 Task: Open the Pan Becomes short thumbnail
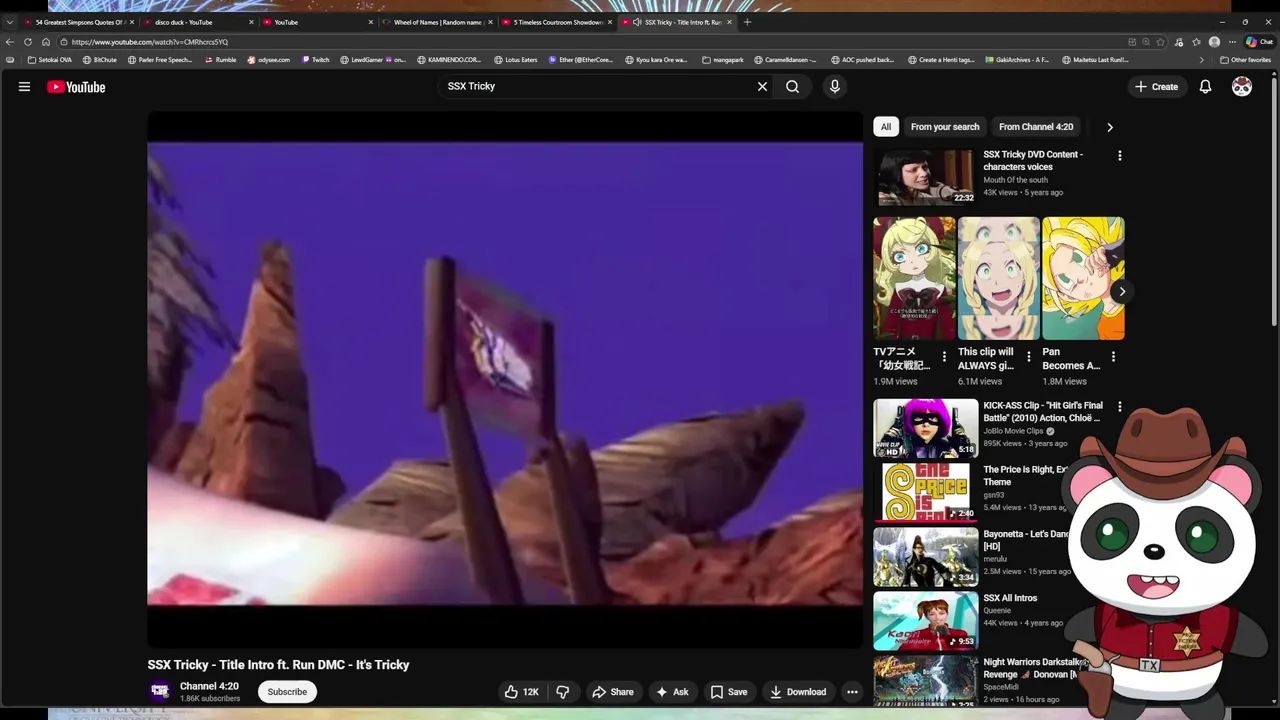point(1083,278)
